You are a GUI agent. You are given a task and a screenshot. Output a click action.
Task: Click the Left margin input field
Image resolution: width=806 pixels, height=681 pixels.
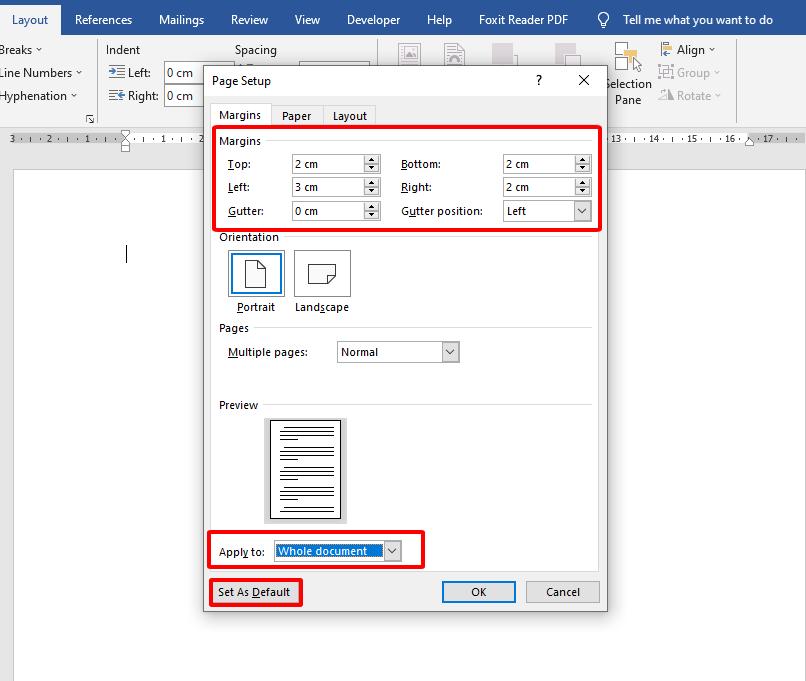click(x=328, y=187)
